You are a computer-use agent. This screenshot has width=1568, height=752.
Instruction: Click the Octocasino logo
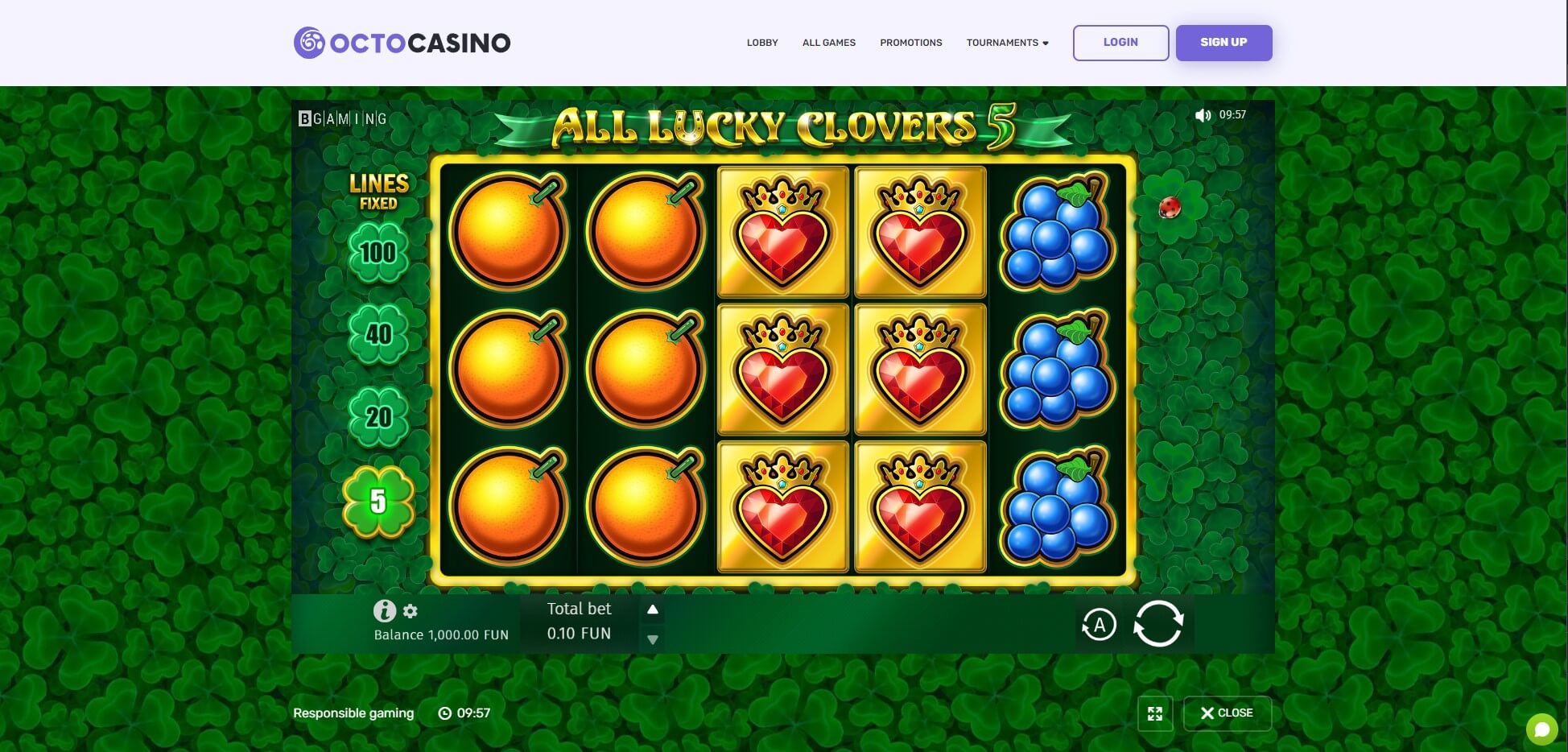(402, 43)
